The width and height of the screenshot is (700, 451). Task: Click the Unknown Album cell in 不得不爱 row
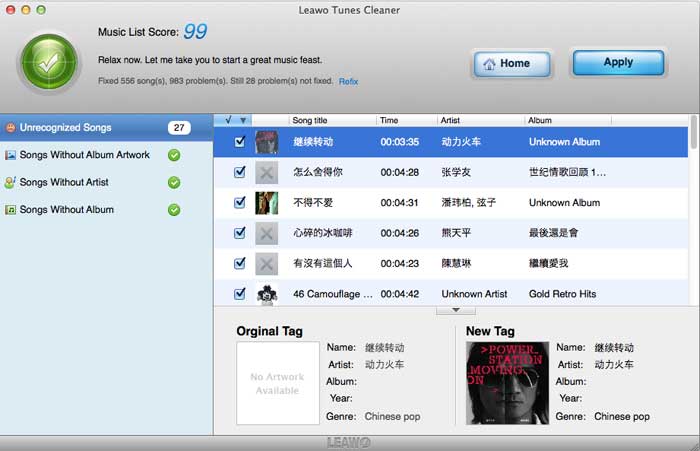[564, 203]
